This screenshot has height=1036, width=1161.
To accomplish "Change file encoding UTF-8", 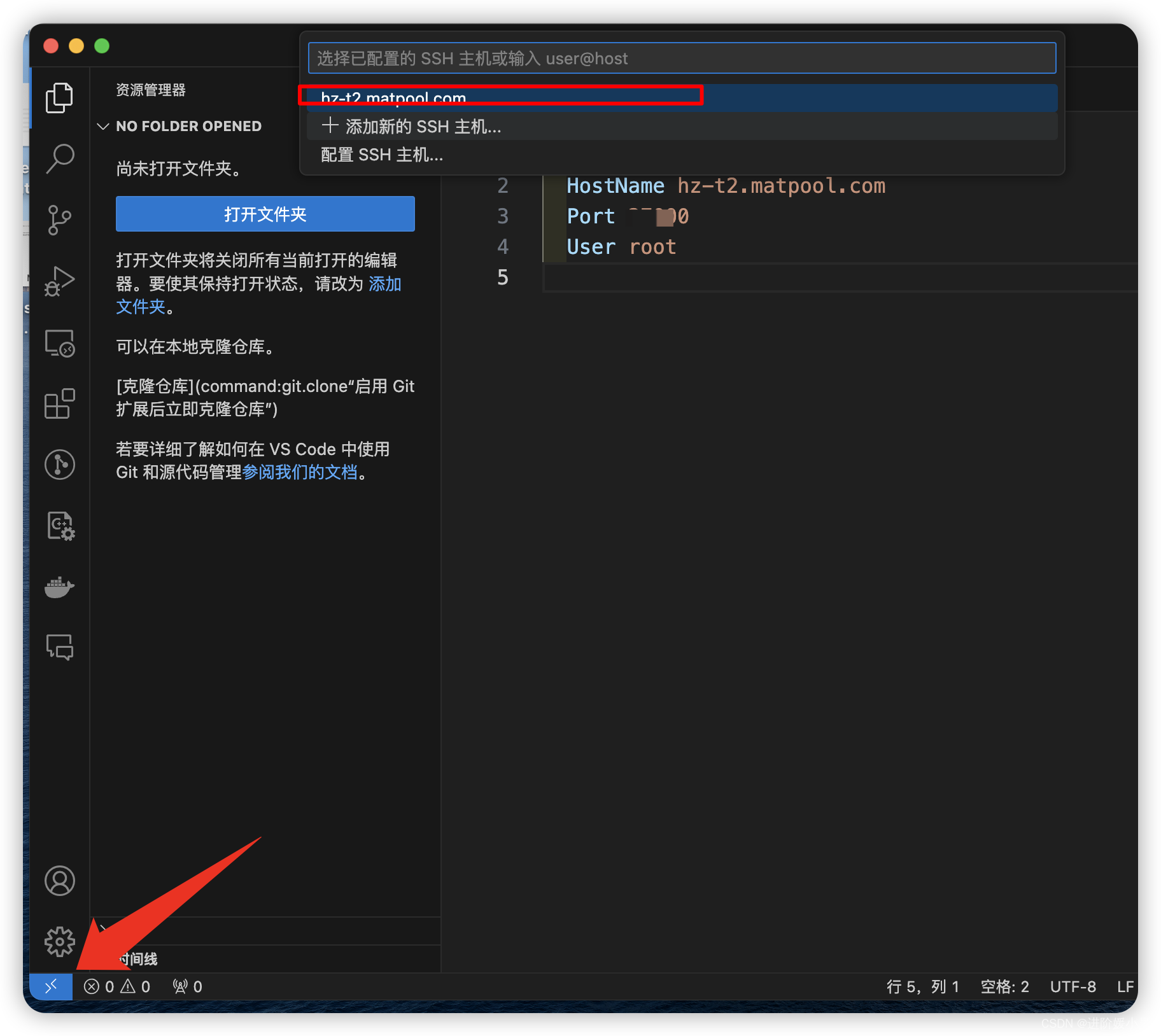I will (x=1073, y=986).
